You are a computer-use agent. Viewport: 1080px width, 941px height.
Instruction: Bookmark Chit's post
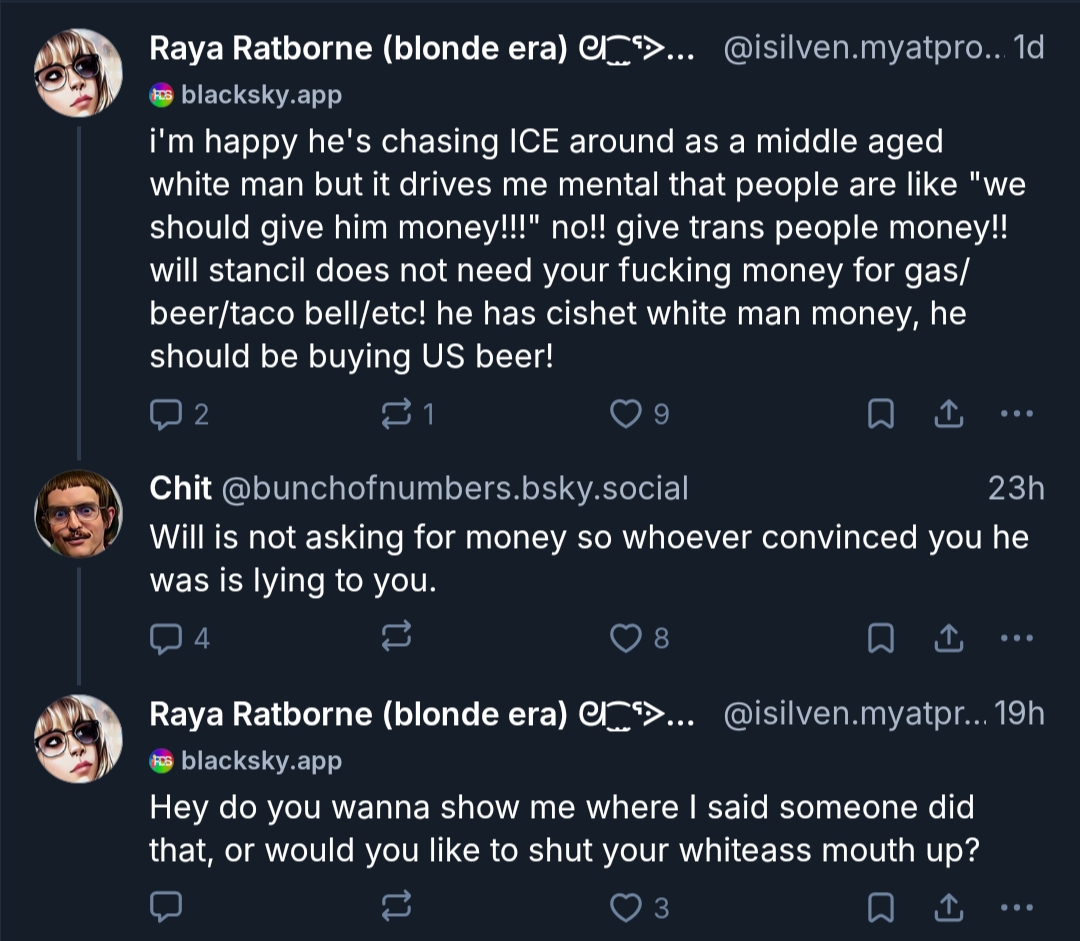880,638
